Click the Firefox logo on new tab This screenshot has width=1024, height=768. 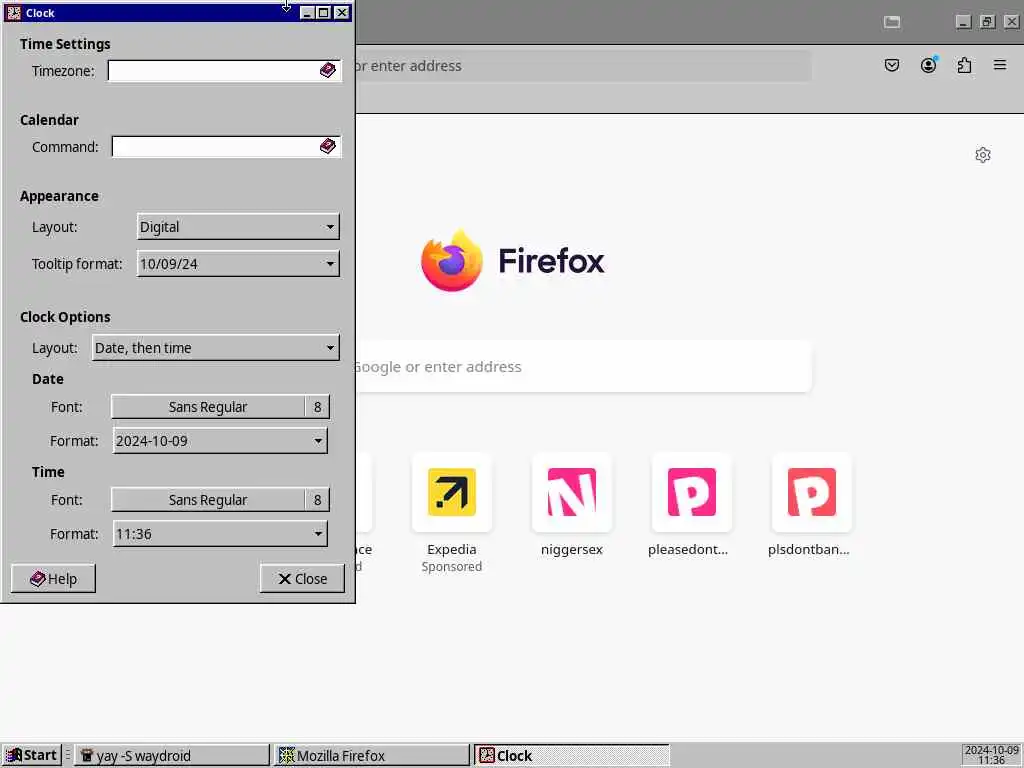pos(513,261)
